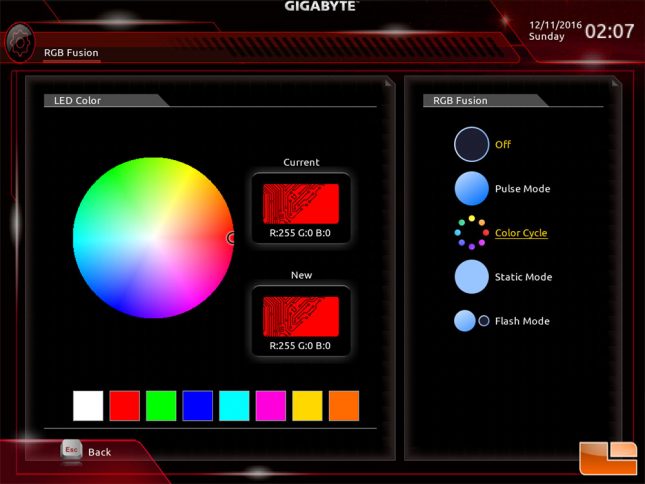The height and width of the screenshot is (484, 645).
Task: Pick the orange color swatch
Action: click(344, 406)
